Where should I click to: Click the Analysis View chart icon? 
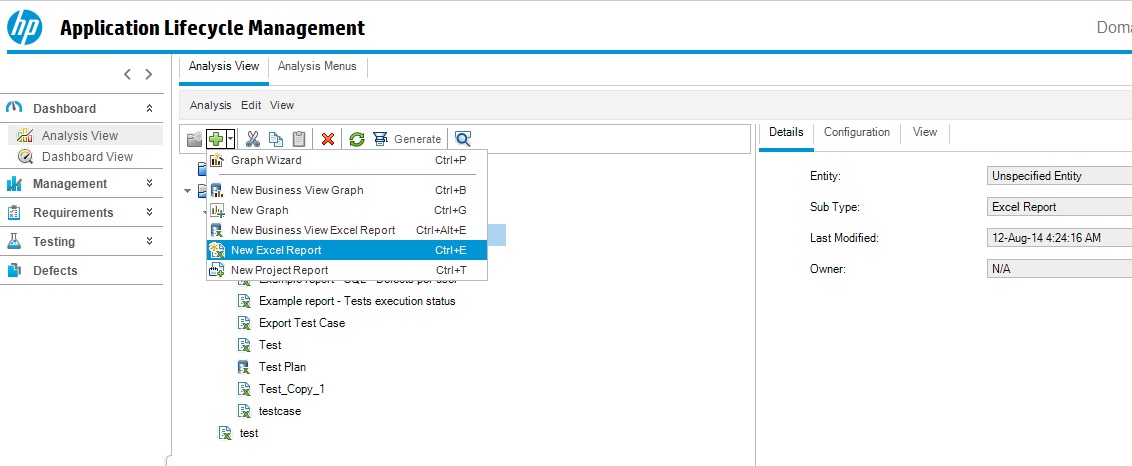point(25,136)
